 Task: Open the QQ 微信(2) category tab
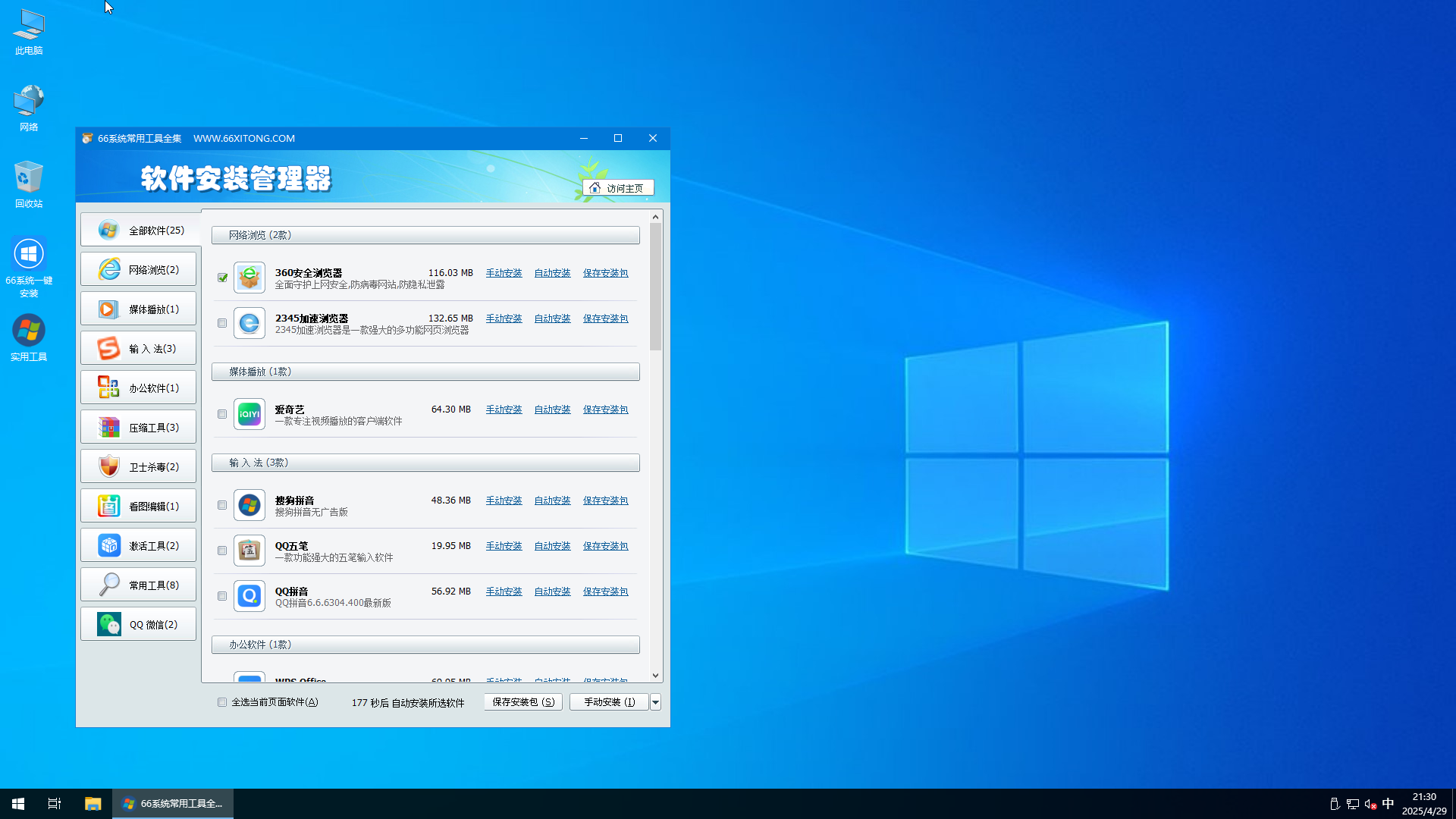click(x=138, y=624)
